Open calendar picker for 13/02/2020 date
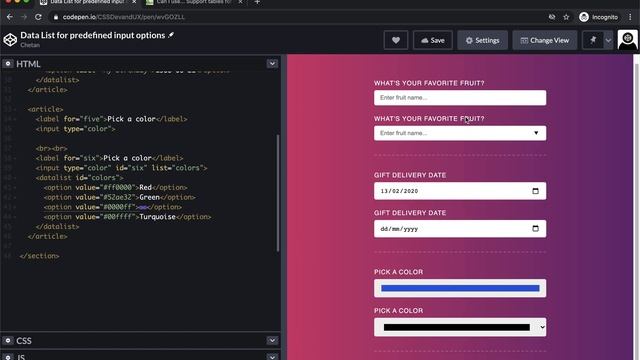The width and height of the screenshot is (640, 360). click(x=536, y=191)
